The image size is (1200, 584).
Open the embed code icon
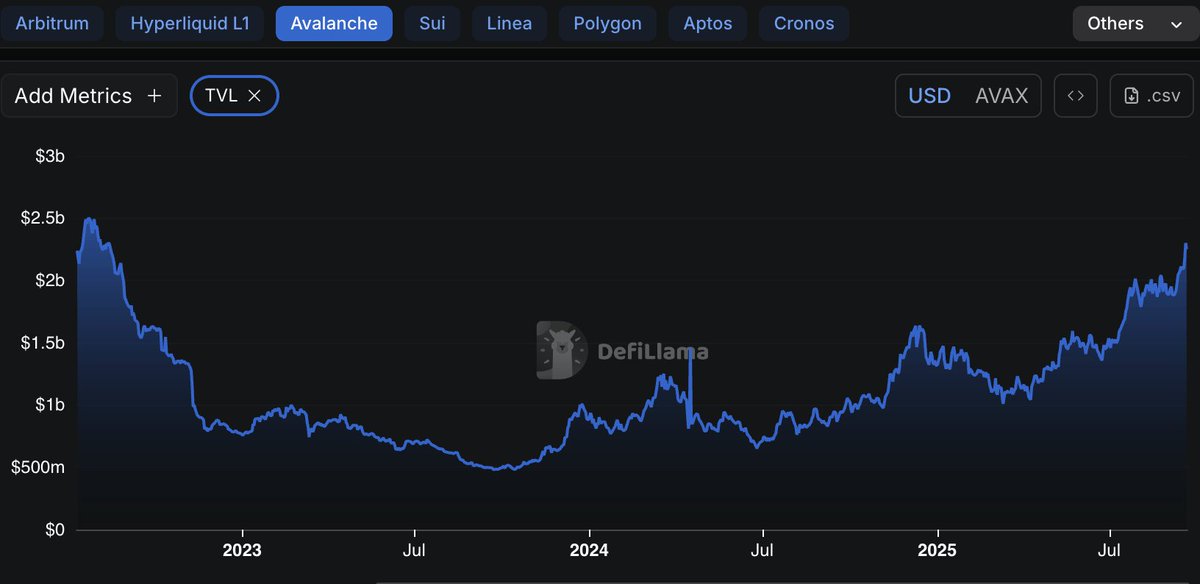point(1075,96)
